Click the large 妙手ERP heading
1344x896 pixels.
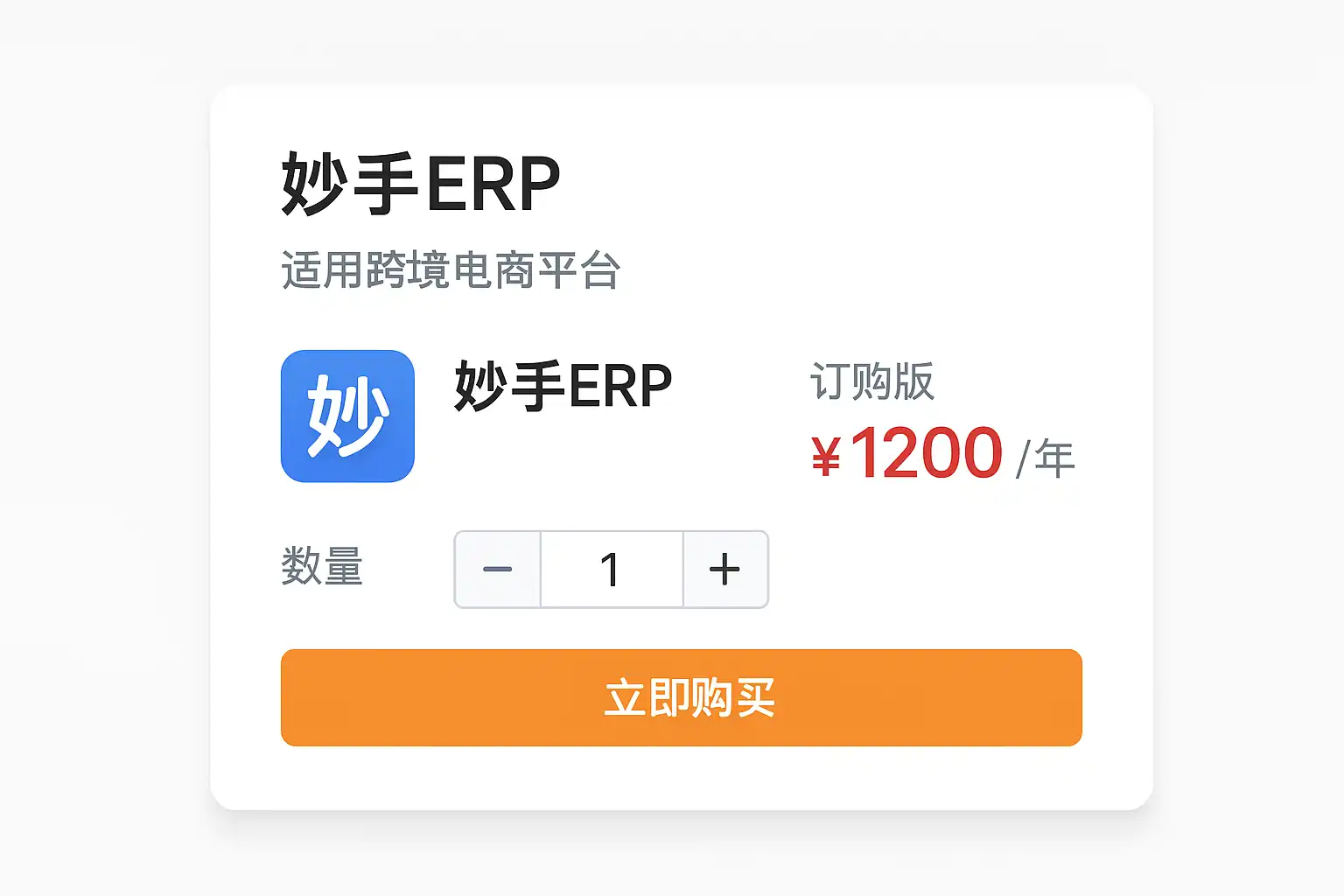(421, 184)
